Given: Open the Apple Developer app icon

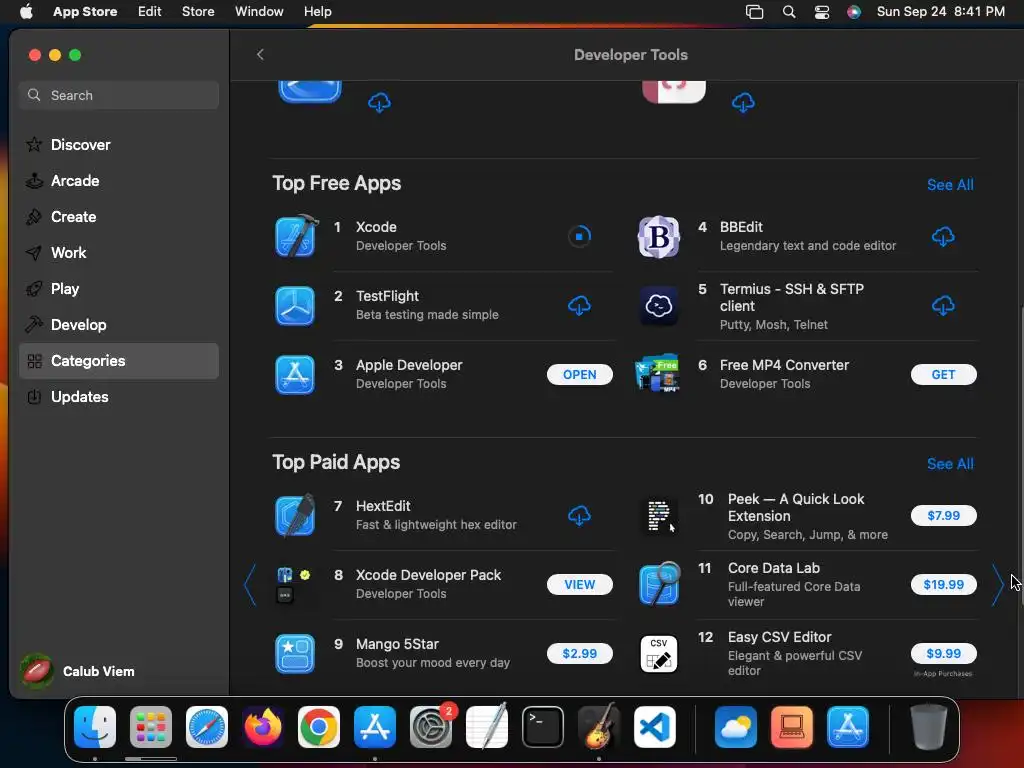Looking at the screenshot, I should (295, 375).
